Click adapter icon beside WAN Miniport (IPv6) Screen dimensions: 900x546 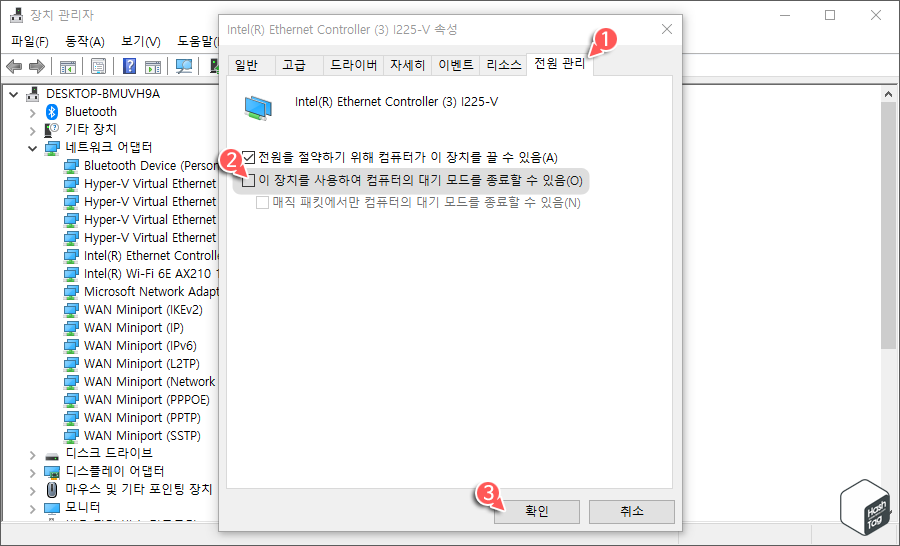pyautogui.click(x=71, y=346)
